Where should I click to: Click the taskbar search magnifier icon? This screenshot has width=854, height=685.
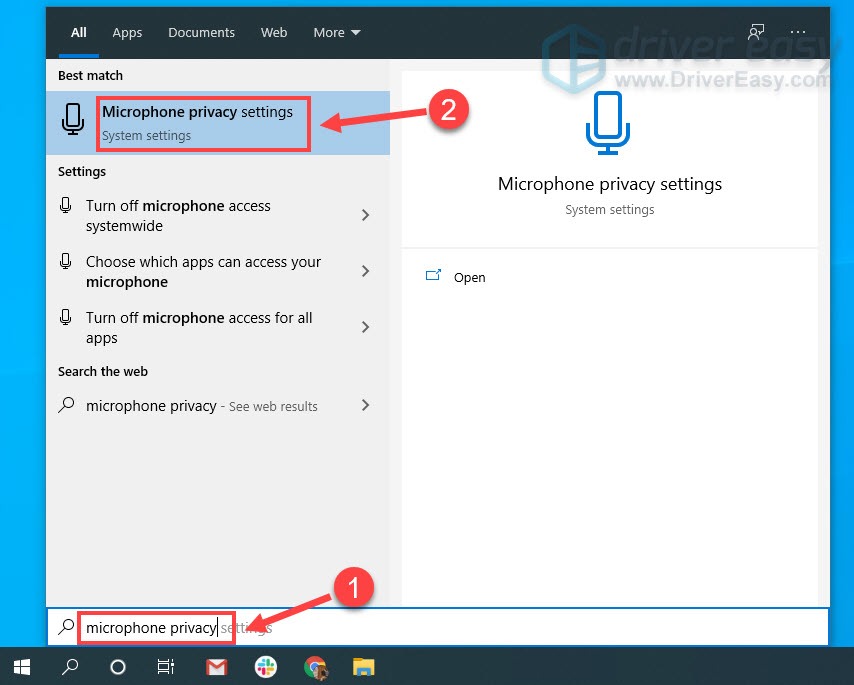tap(69, 667)
